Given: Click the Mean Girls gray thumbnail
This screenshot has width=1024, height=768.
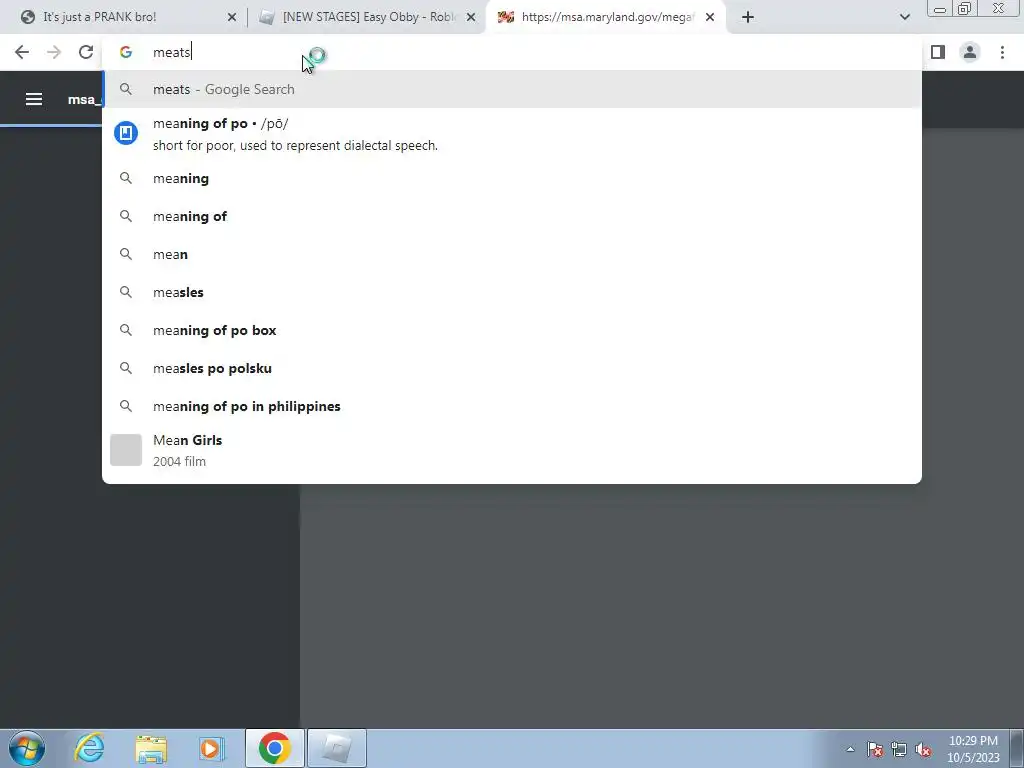Looking at the screenshot, I should 126,450.
